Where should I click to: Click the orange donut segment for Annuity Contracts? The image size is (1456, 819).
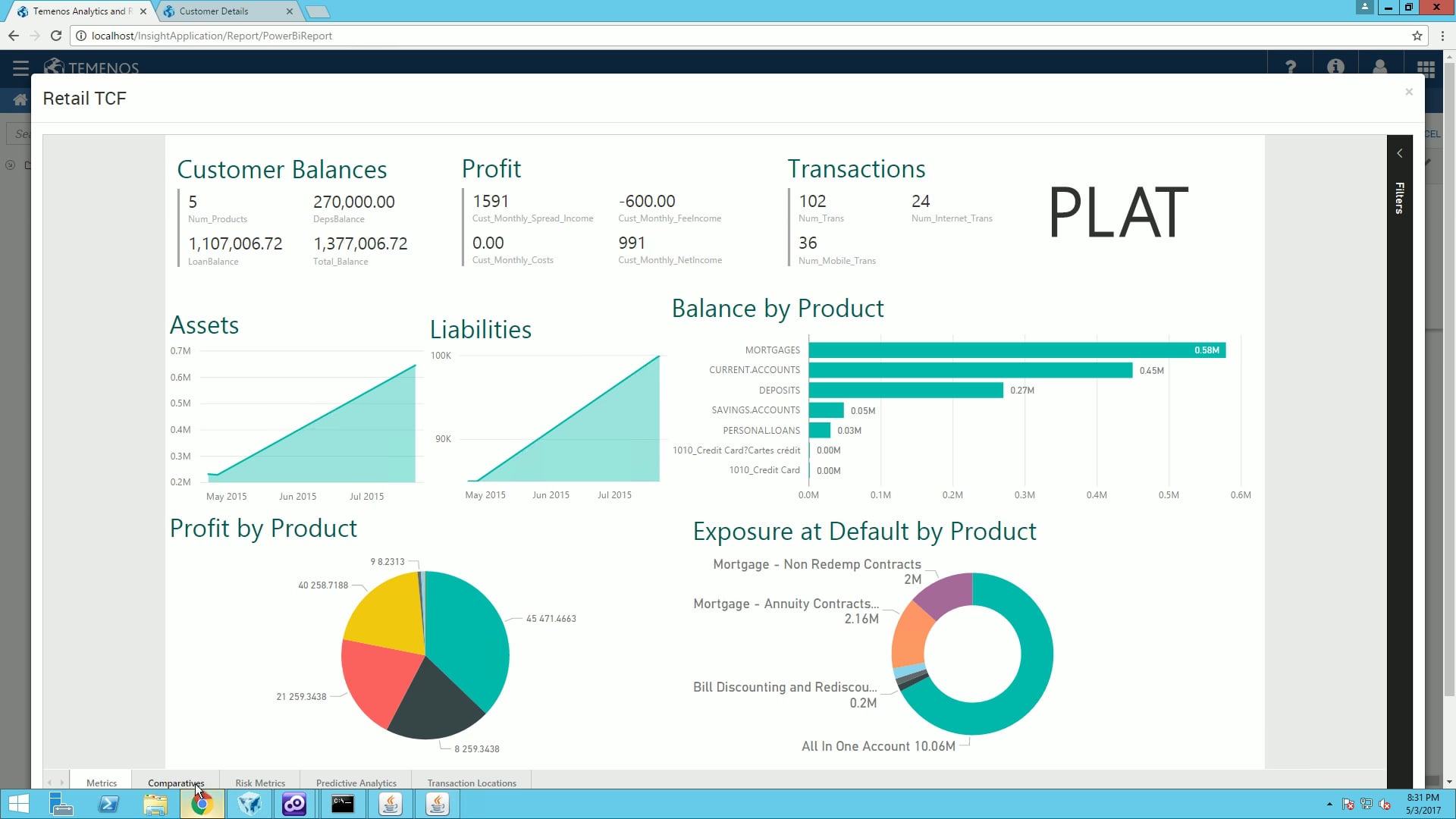point(912,635)
